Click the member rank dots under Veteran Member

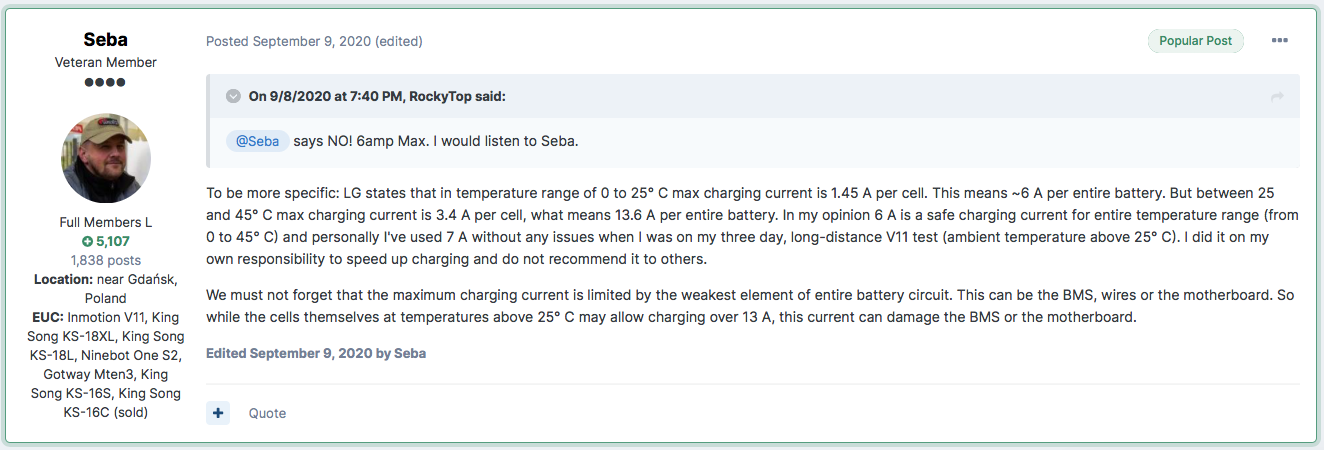point(106,82)
